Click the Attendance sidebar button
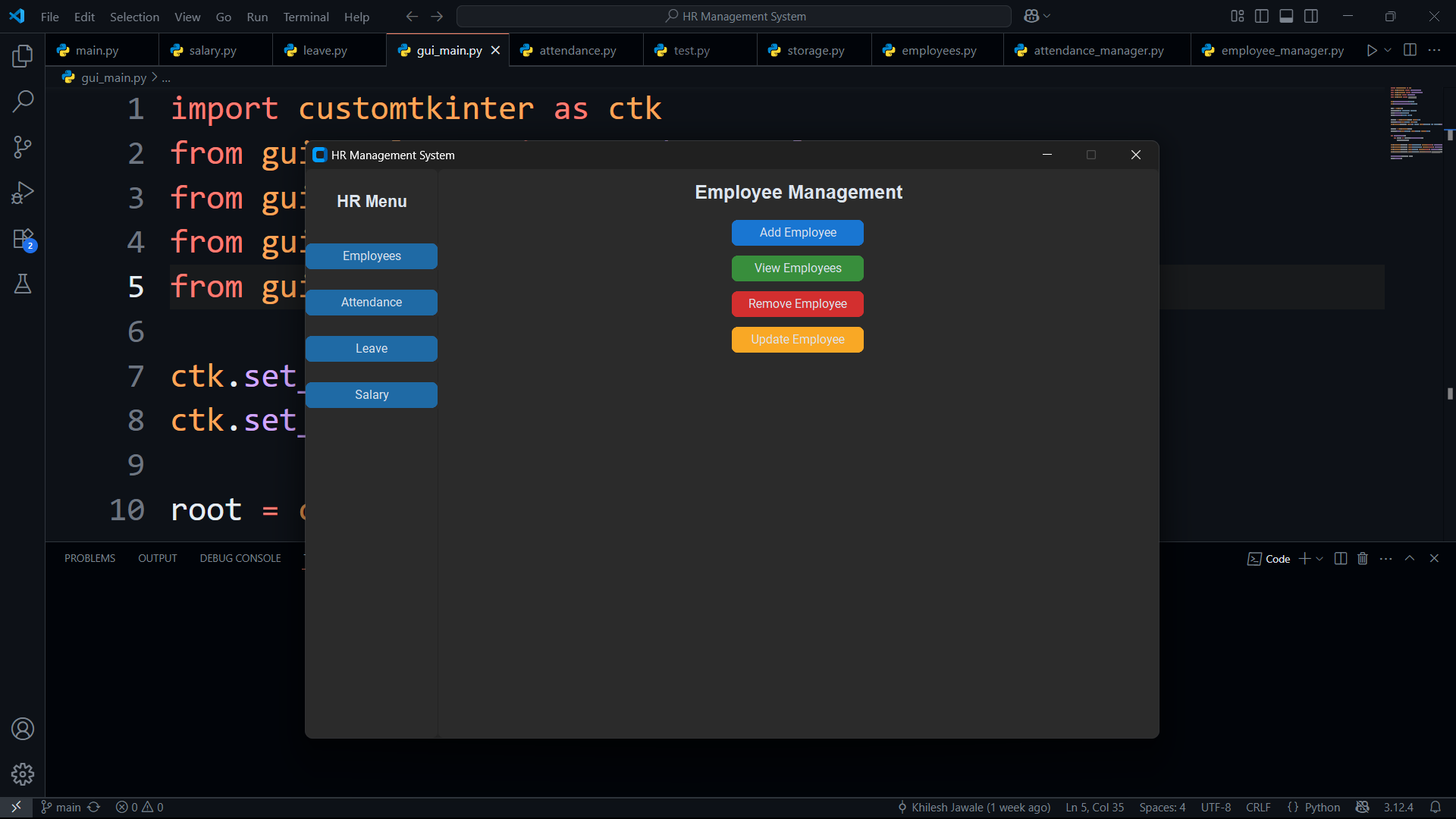The width and height of the screenshot is (1456, 819). [372, 303]
